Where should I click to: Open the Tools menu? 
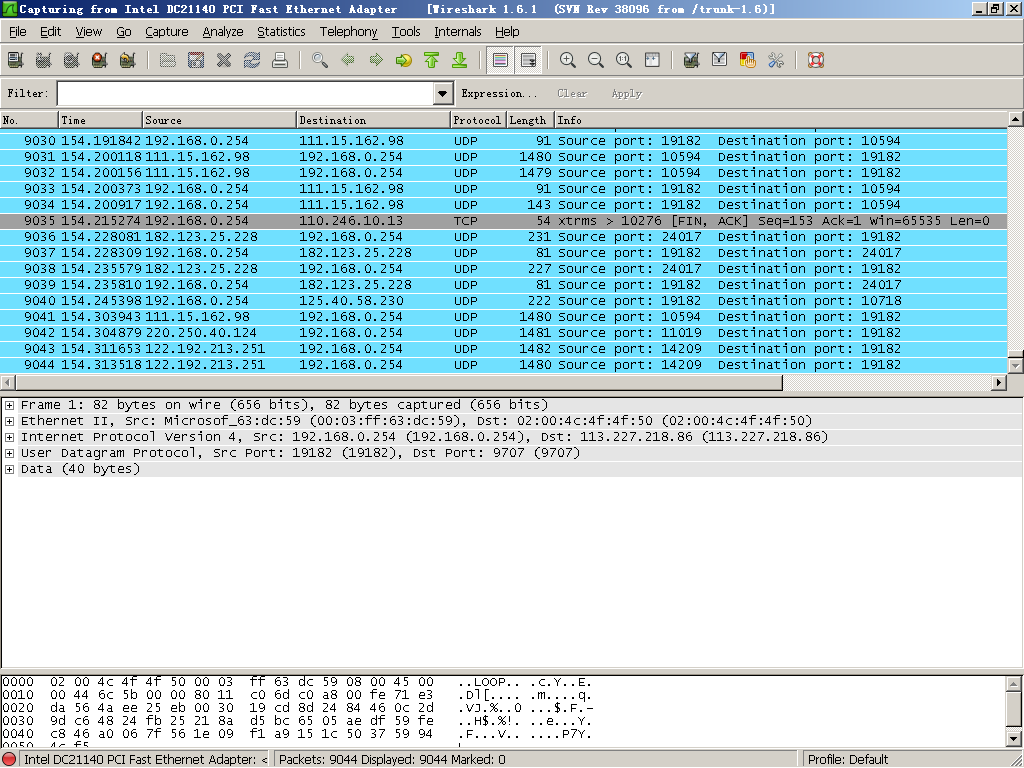pyautogui.click(x=406, y=31)
